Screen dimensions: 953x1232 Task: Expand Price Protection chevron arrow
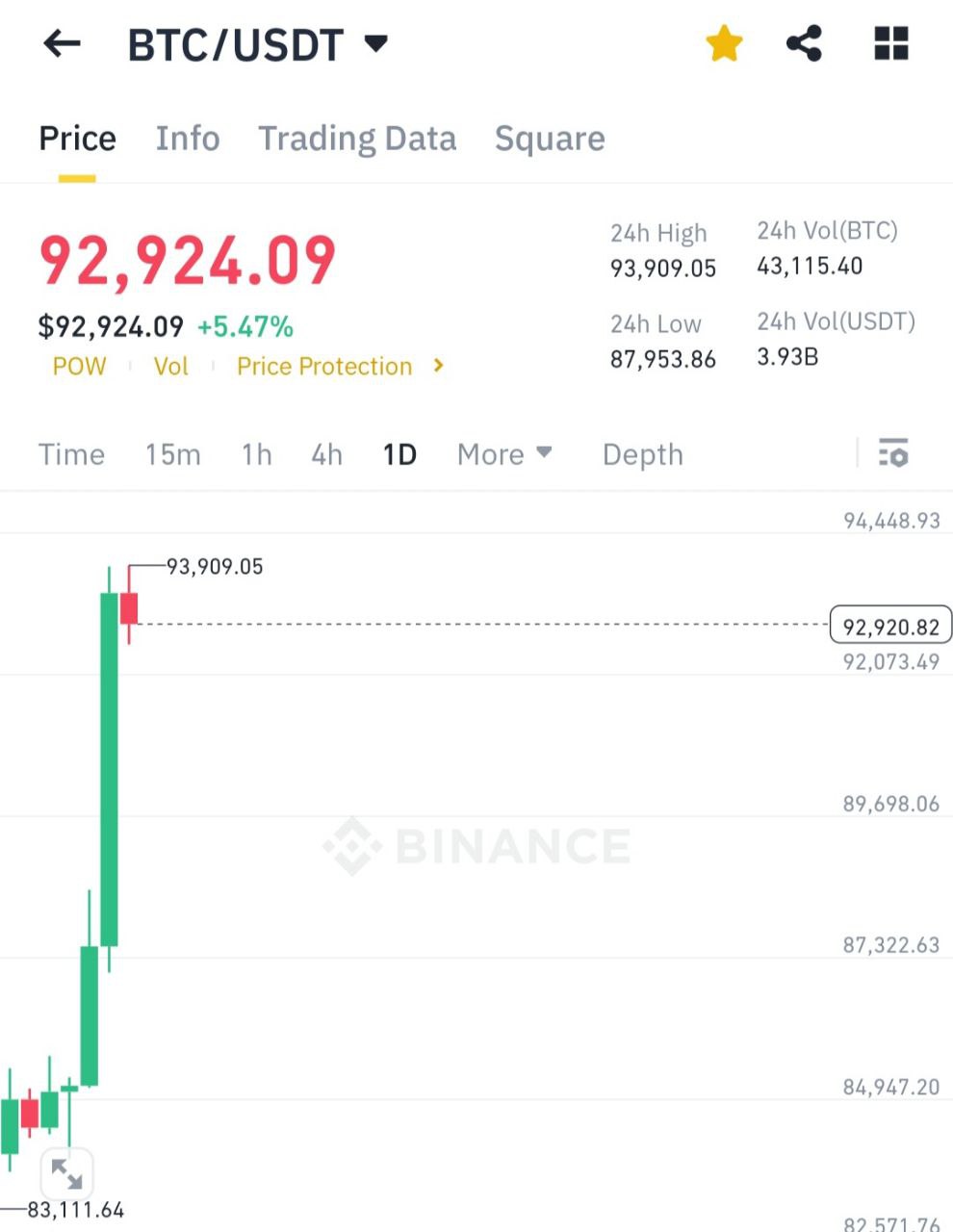(439, 366)
